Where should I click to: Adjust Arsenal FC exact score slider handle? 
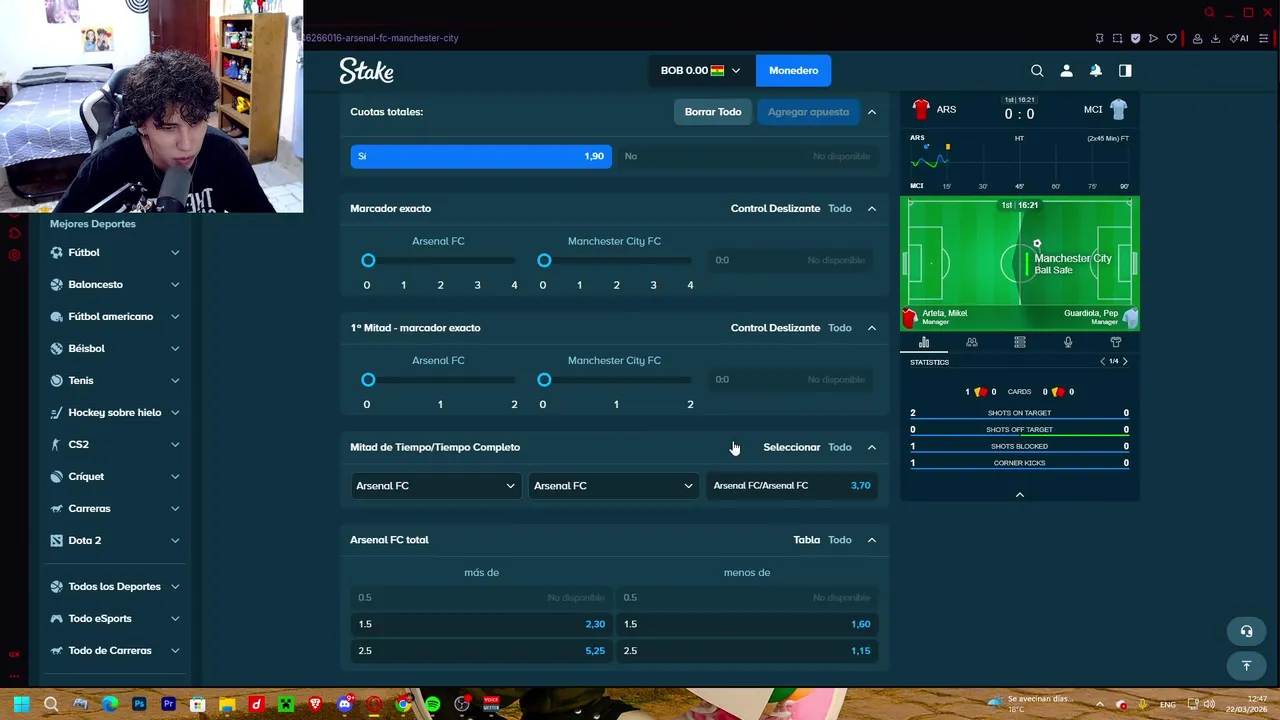[368, 261]
